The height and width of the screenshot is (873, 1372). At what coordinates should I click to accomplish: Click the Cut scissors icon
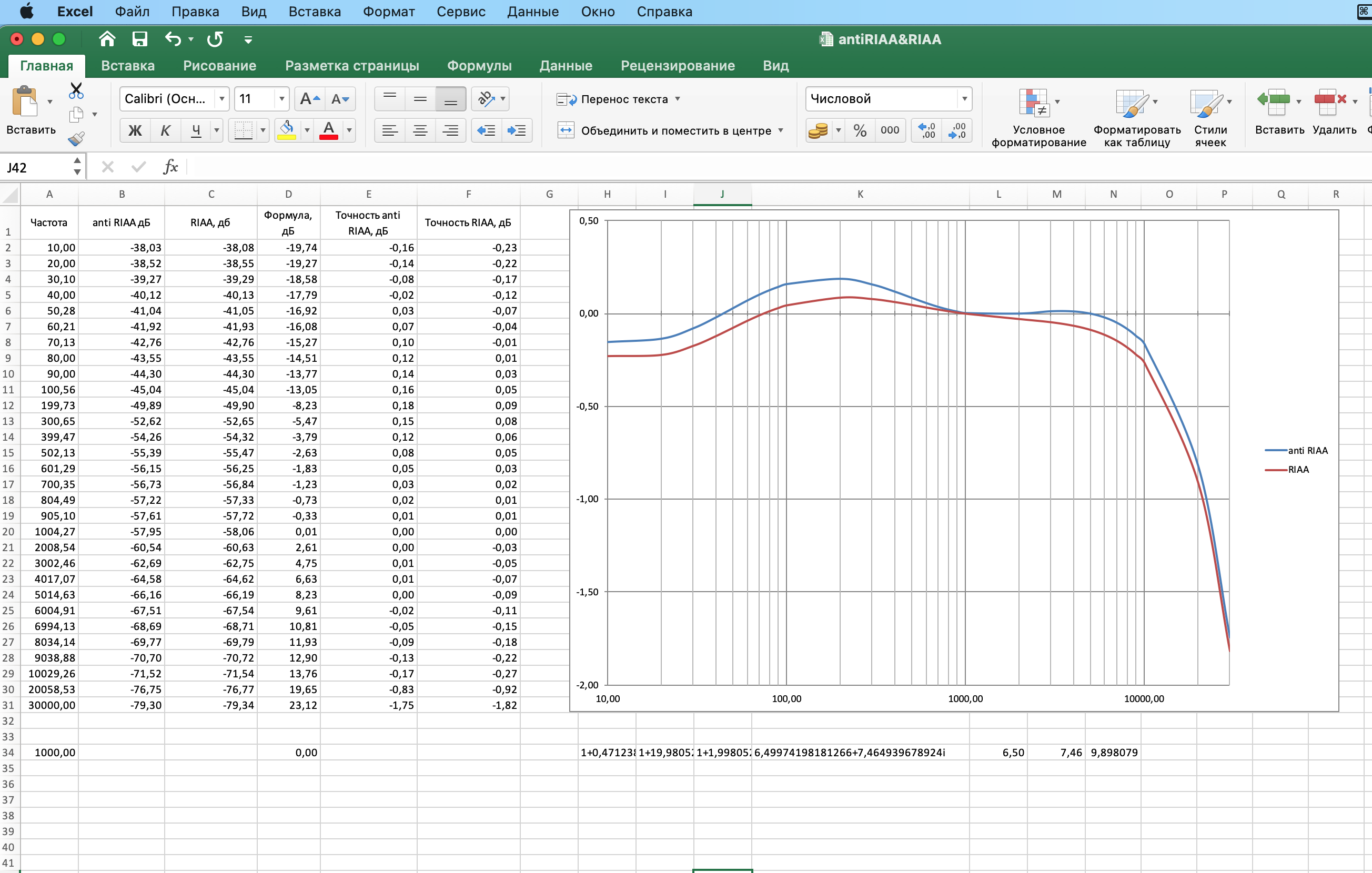[x=76, y=90]
